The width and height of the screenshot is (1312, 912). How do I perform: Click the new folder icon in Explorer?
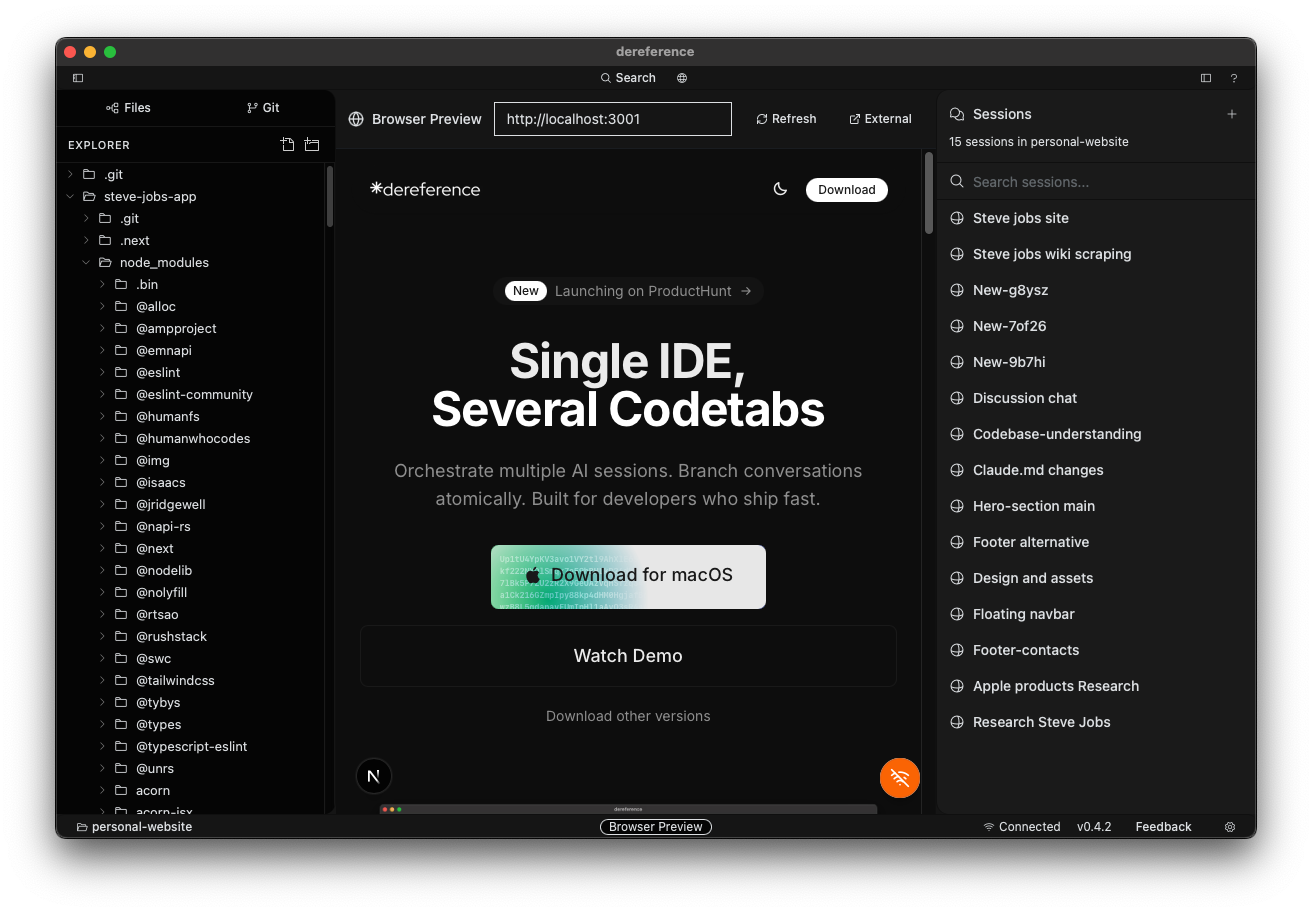[312, 145]
